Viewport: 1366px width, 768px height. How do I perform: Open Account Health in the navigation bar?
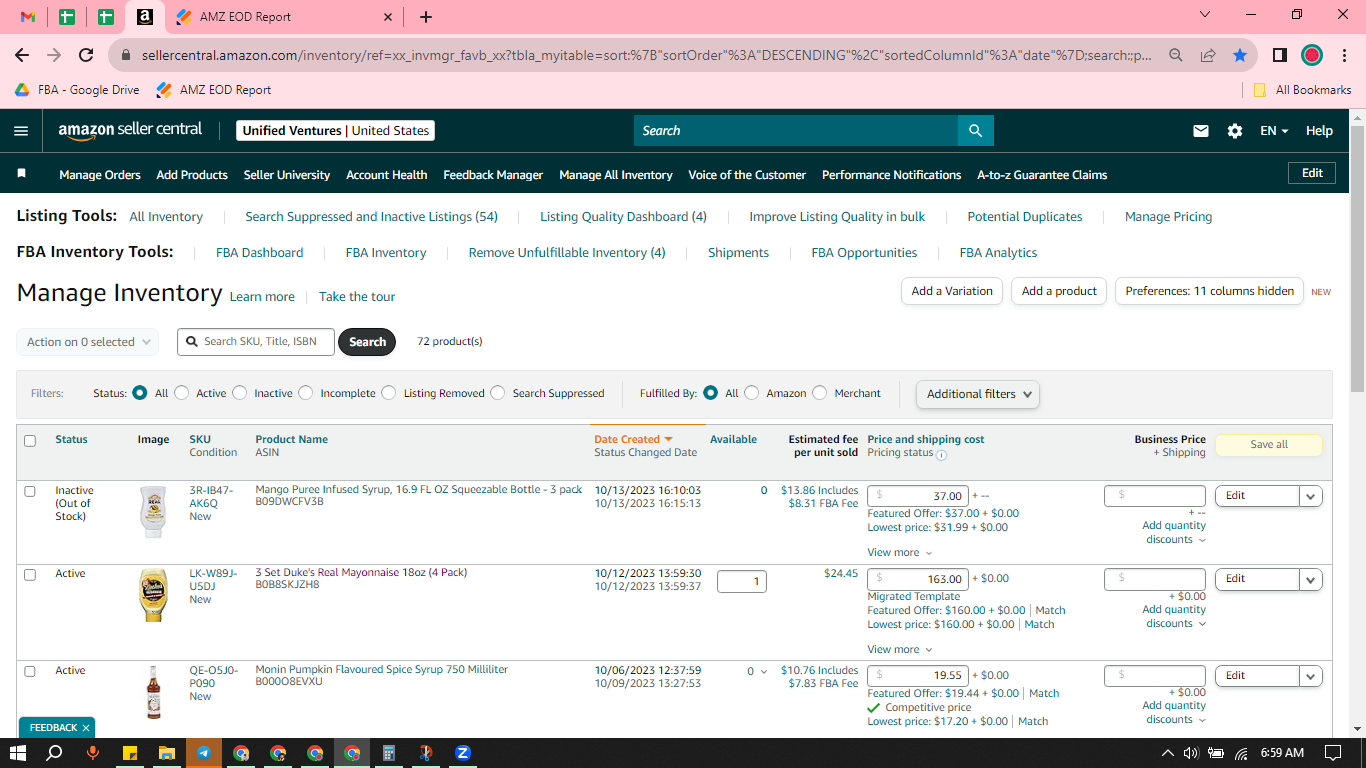387,175
